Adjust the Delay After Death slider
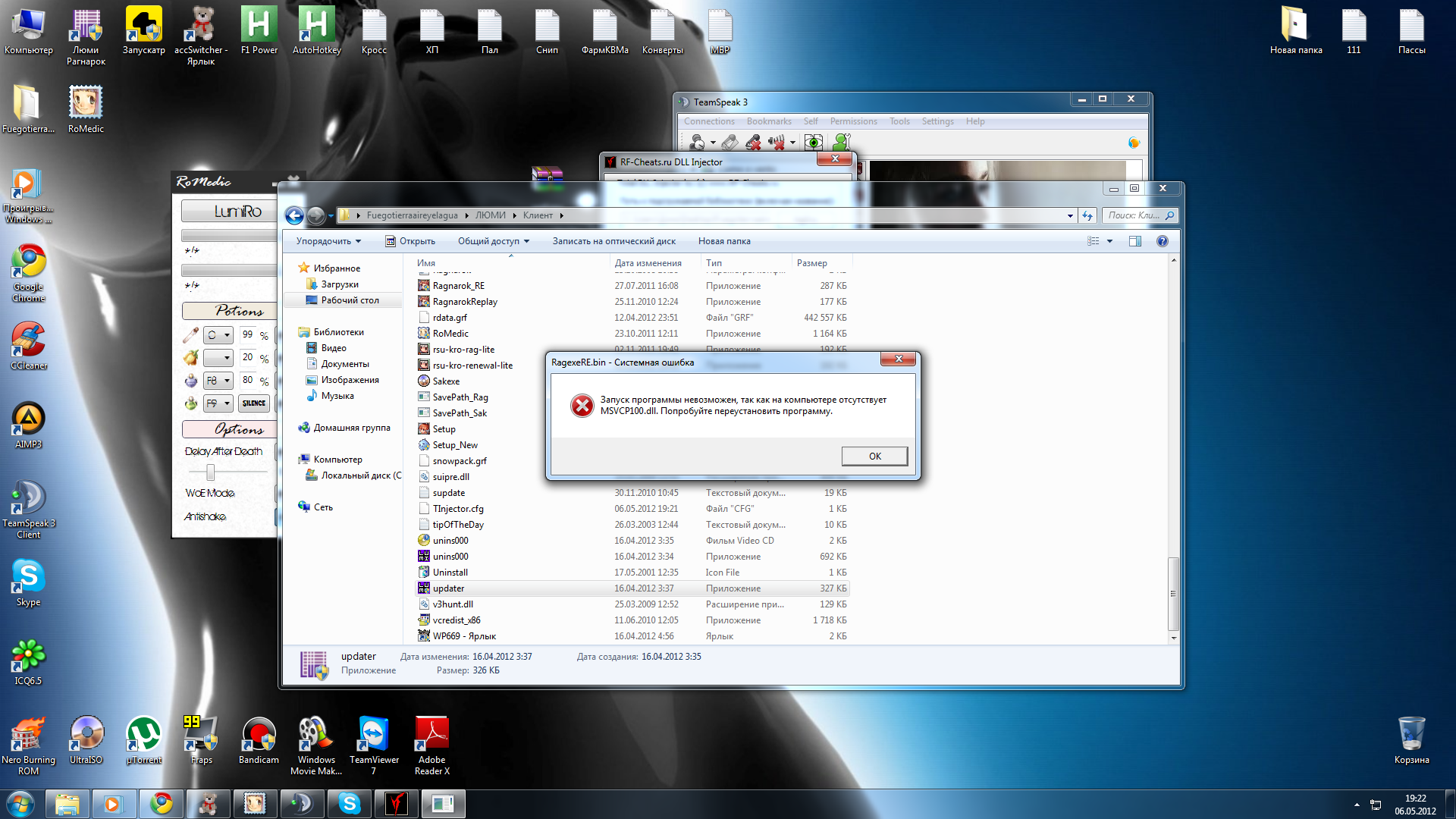Viewport: 1456px width, 819px height. tap(210, 472)
